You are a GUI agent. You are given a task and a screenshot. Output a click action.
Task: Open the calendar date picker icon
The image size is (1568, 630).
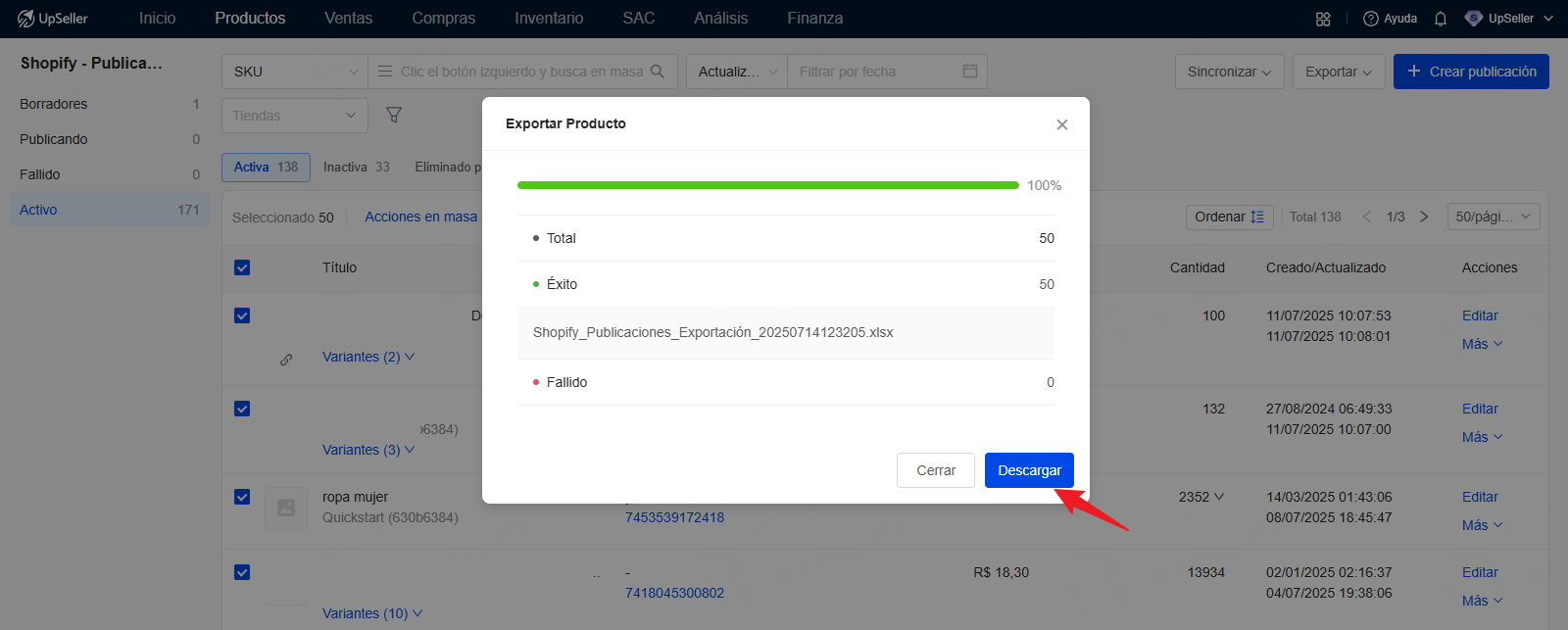click(x=970, y=72)
